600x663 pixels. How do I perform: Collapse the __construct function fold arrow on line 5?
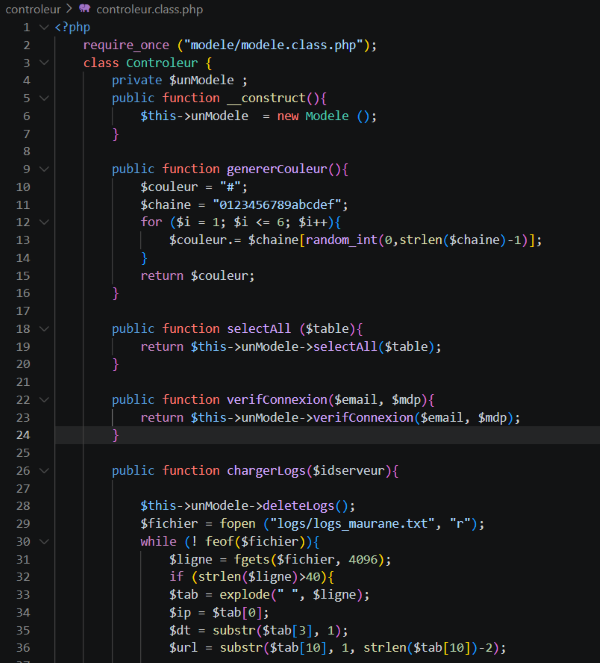(44, 98)
